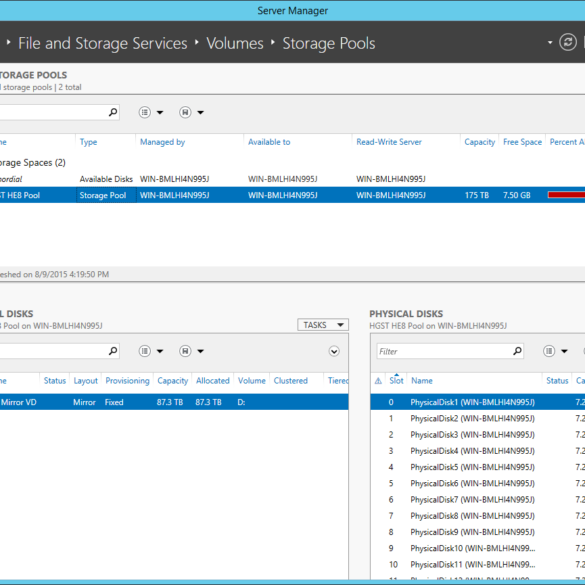The height and width of the screenshot is (585, 585).
Task: Select PhysicalDisk4 row in Physical Disks
Action: (x=478, y=451)
